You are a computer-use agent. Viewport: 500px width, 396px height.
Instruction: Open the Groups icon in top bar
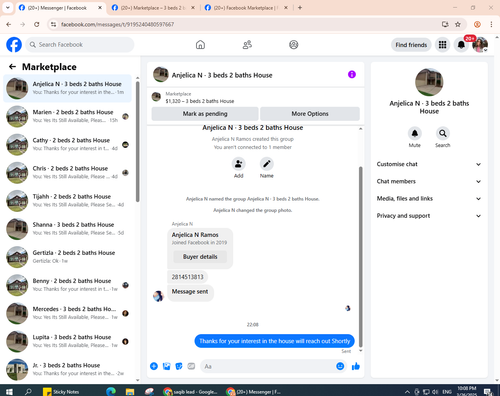pos(294,45)
